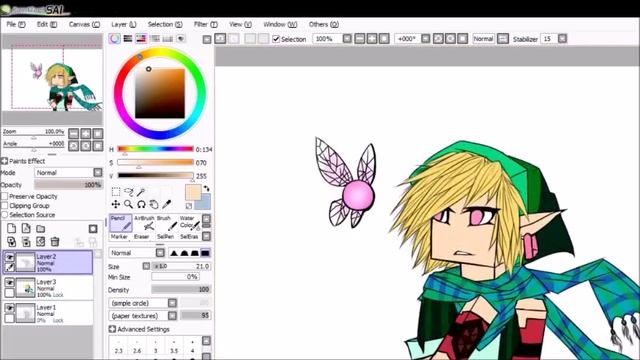
Task: Toggle the Selection checkbox in toolbar
Action: click(276, 39)
